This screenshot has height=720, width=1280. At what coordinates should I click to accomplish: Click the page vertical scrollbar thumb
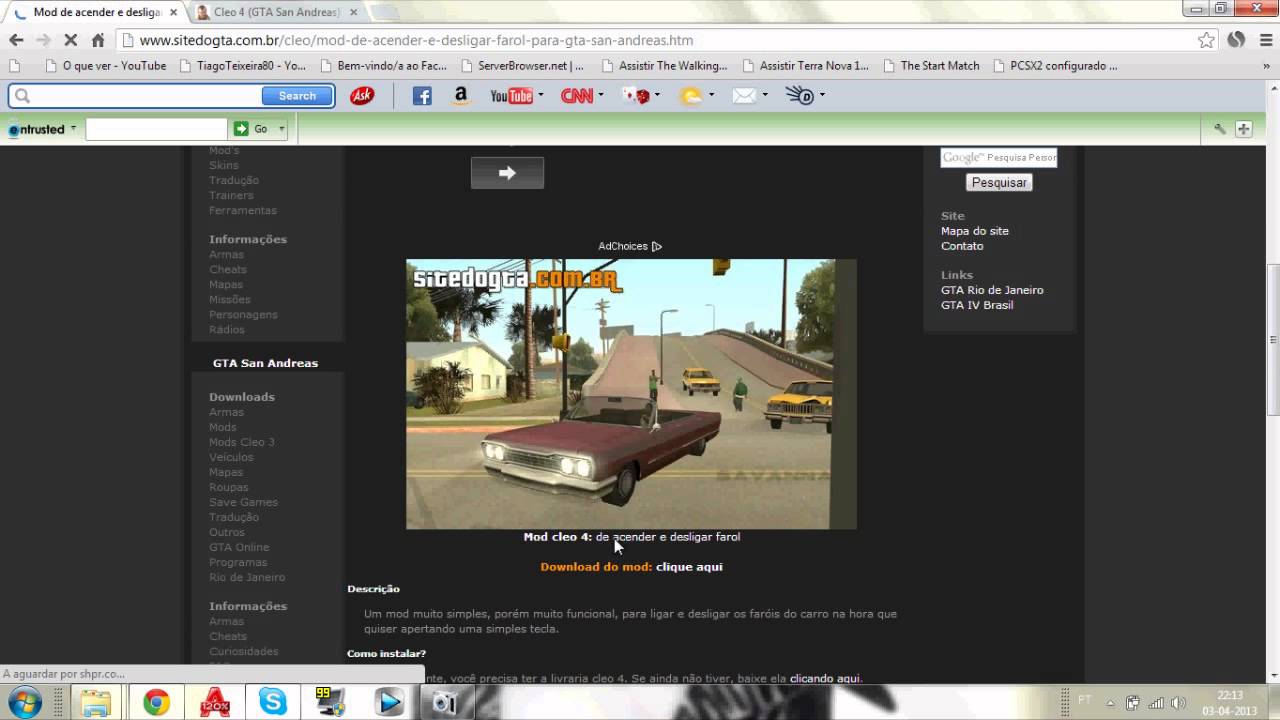coord(1272,340)
